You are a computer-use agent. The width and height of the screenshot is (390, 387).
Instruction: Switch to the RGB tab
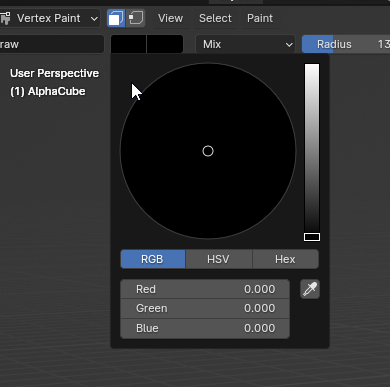coord(153,259)
